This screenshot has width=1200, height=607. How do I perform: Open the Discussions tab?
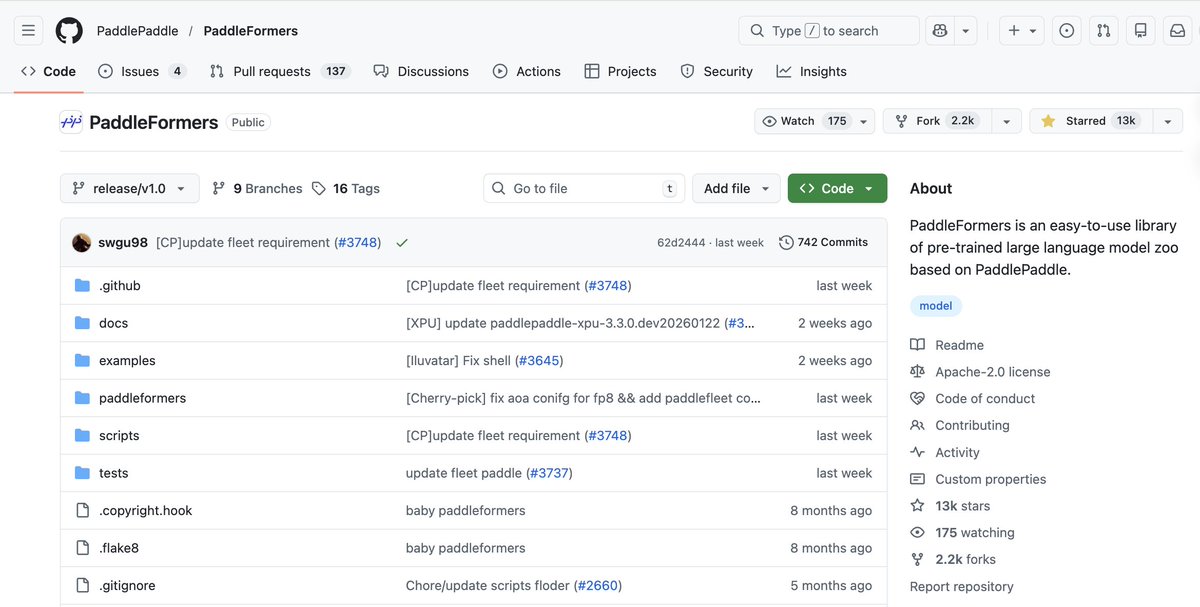421,71
